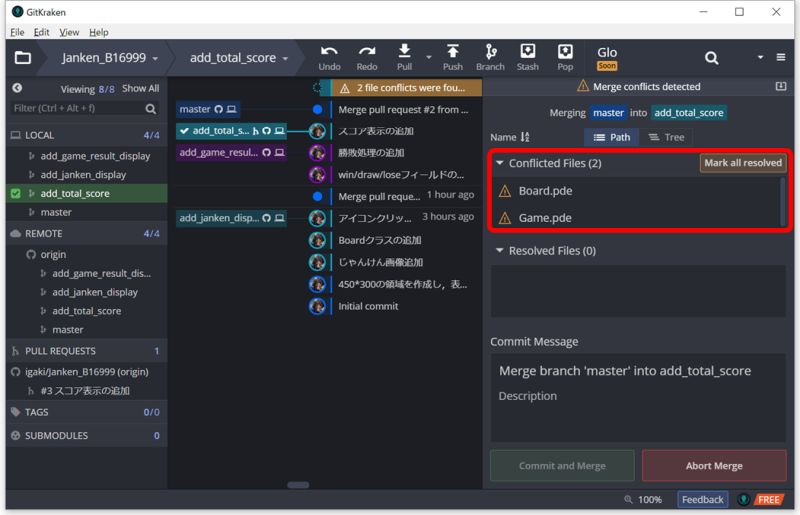Toggle name sort order icon
This screenshot has width=800, height=515.
(x=525, y=137)
